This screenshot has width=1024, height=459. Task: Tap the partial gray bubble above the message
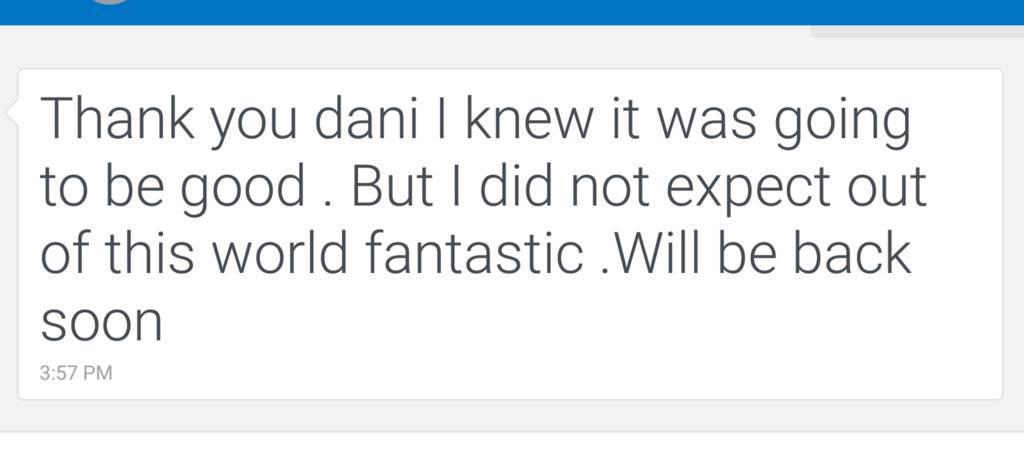(910, 31)
